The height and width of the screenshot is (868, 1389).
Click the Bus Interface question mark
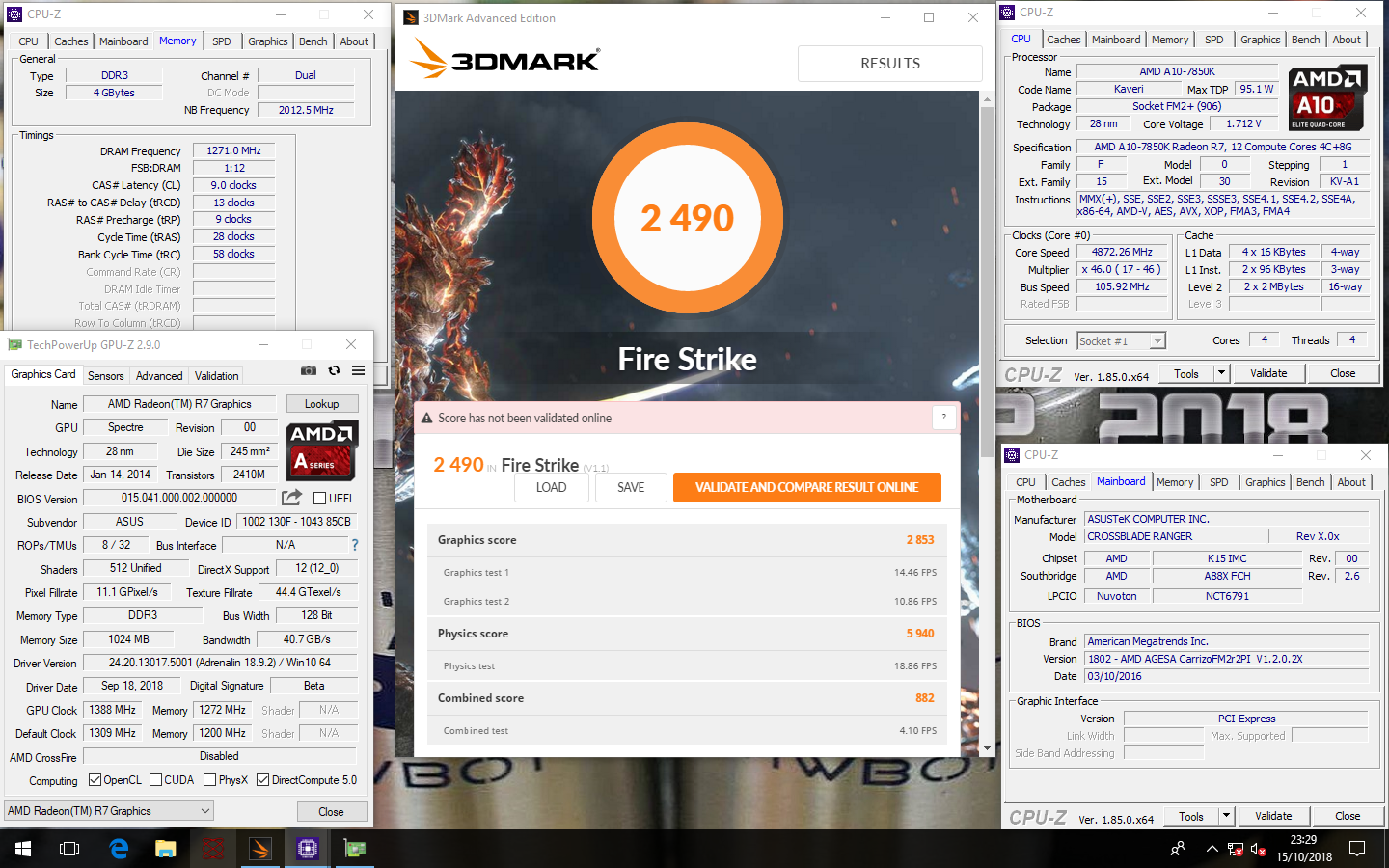point(354,545)
